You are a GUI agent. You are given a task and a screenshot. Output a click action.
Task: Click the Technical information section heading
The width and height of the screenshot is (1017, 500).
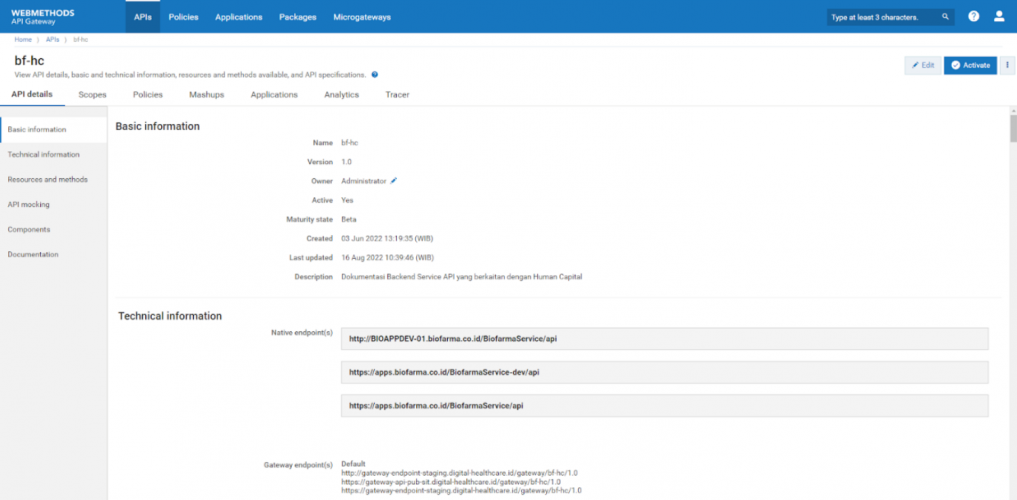(x=170, y=316)
